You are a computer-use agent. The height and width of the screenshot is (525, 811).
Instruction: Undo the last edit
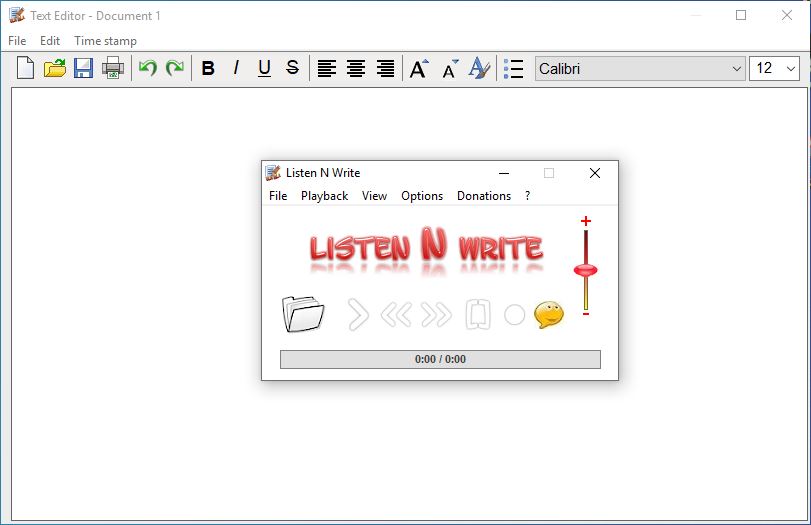coord(147,68)
